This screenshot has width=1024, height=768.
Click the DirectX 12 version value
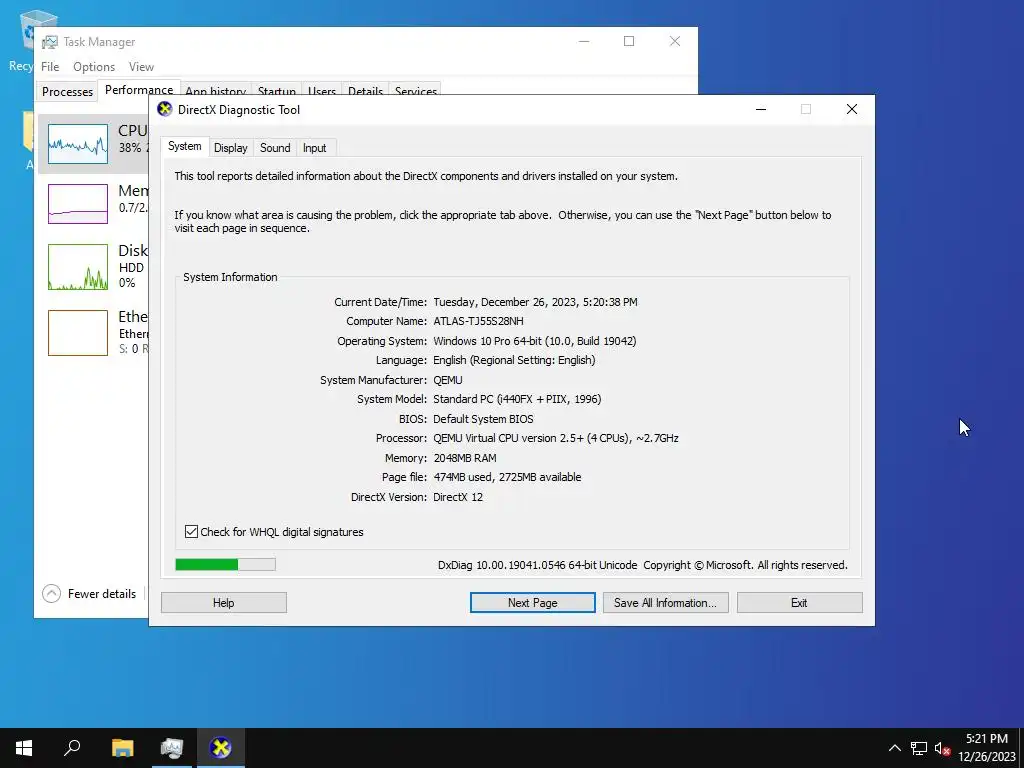click(458, 497)
